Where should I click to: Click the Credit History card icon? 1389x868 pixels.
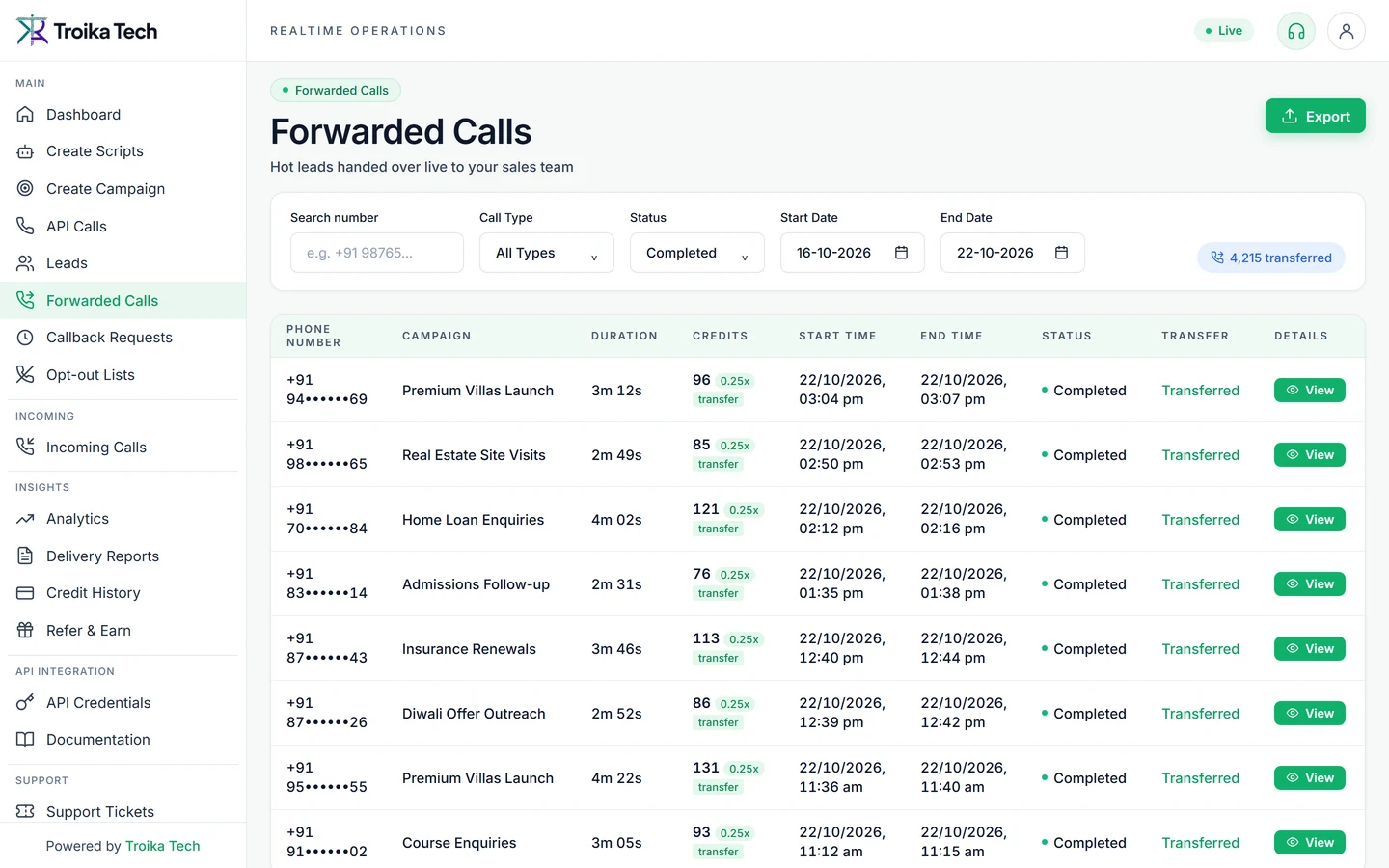[x=25, y=593]
